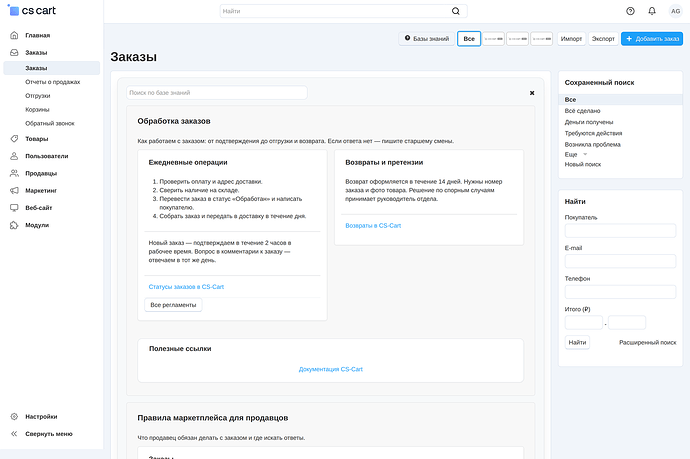Select saved search Деньги получены
This screenshot has height=459, width=690.
tap(589, 122)
